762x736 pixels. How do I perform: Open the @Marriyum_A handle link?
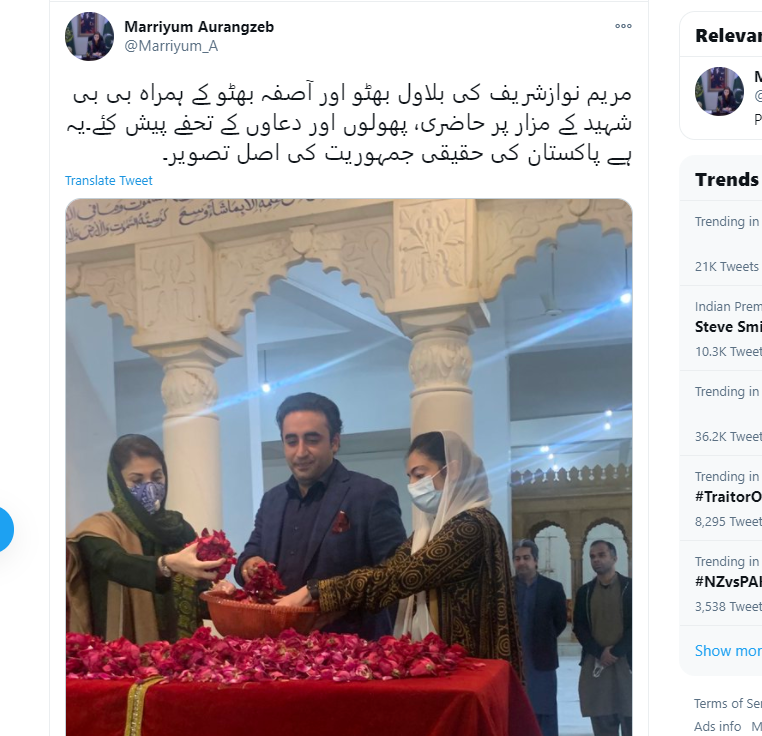coord(171,46)
